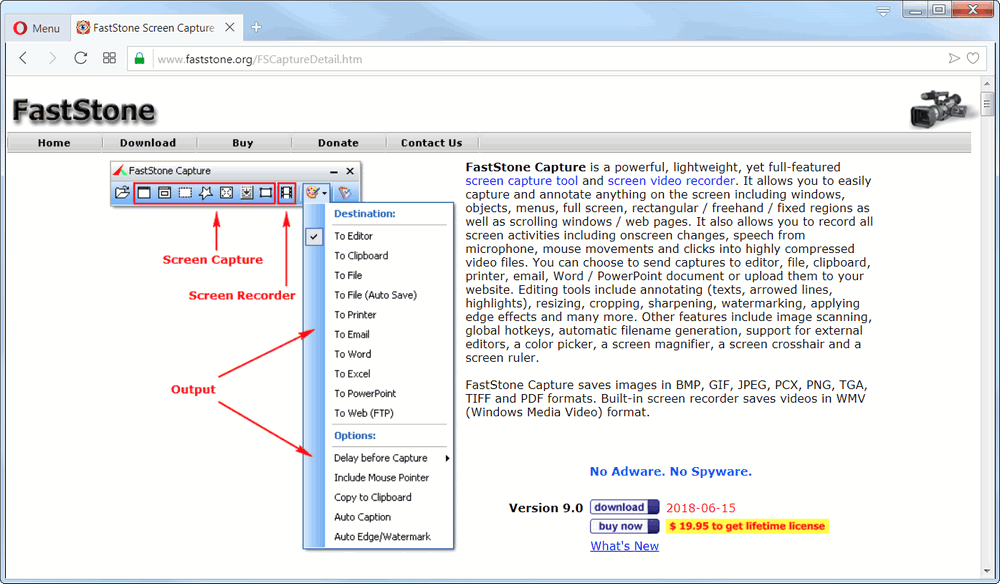Select Capture Freehand Region star tool

point(205,193)
